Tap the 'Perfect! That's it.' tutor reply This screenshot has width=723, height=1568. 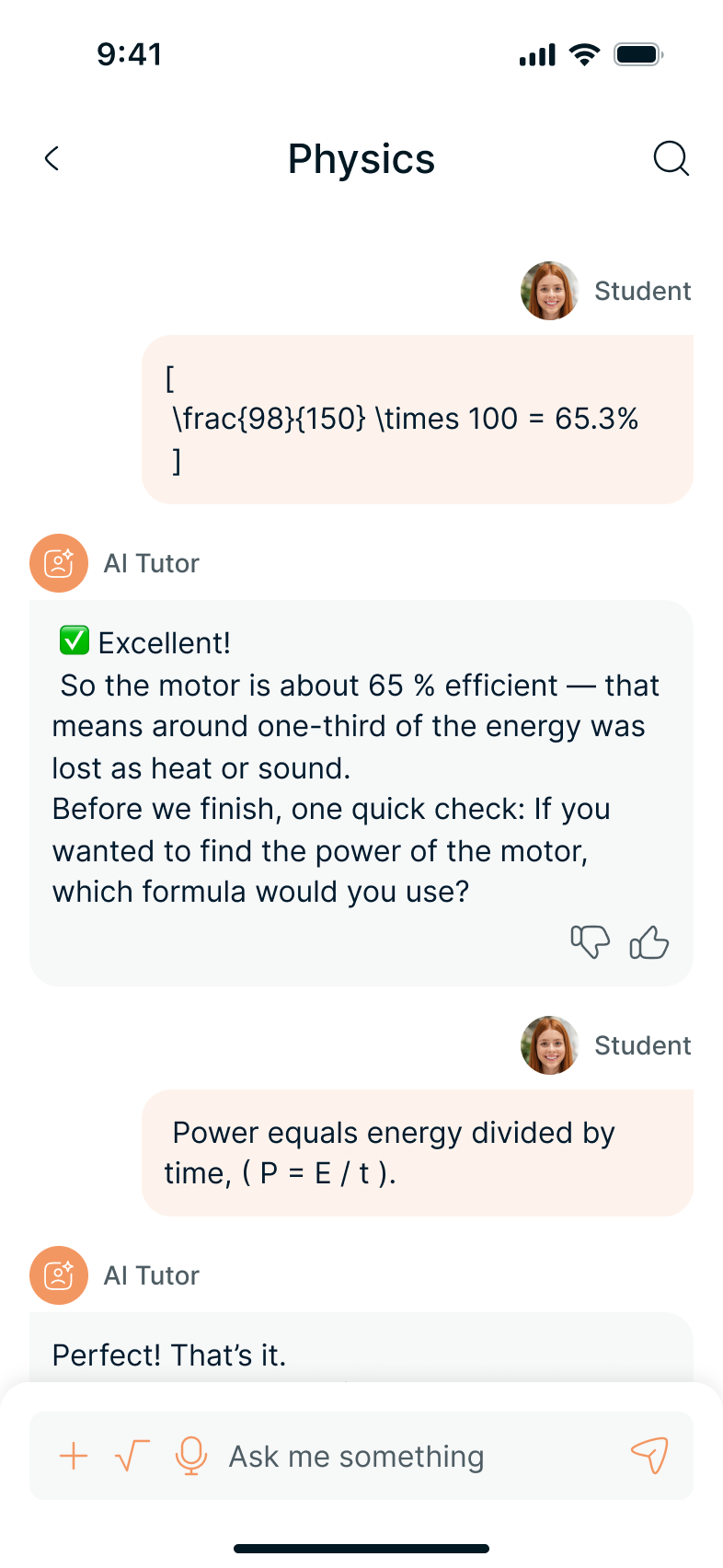pos(170,1355)
